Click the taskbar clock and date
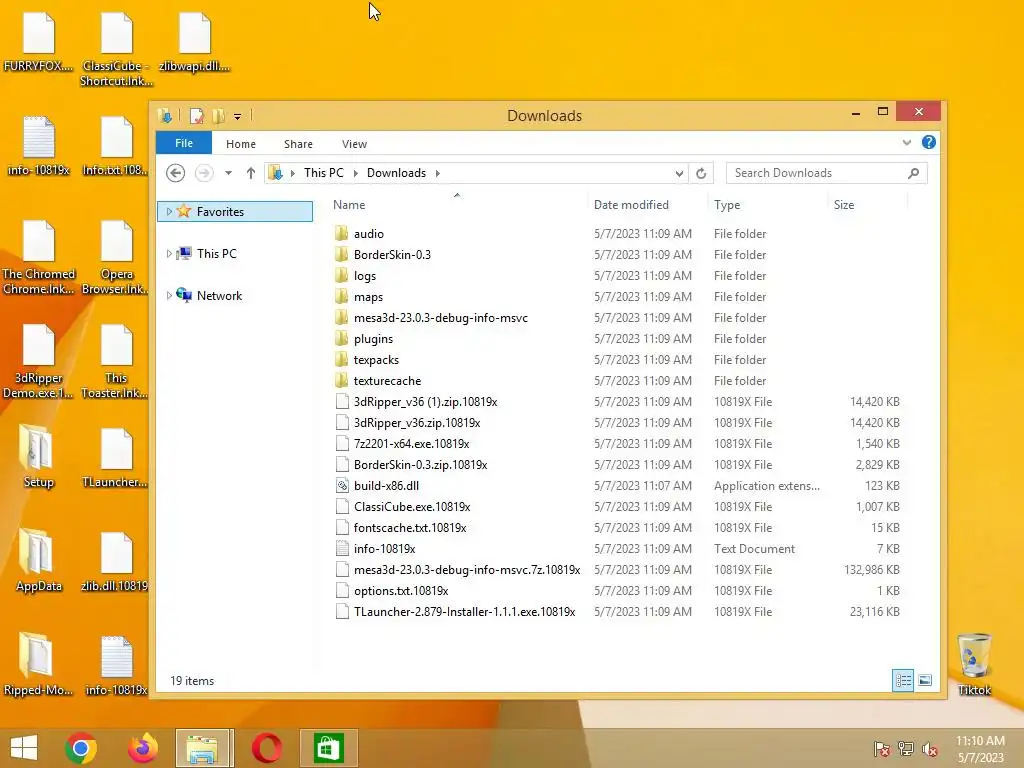Viewport: 1024px width, 768px height. pos(980,749)
